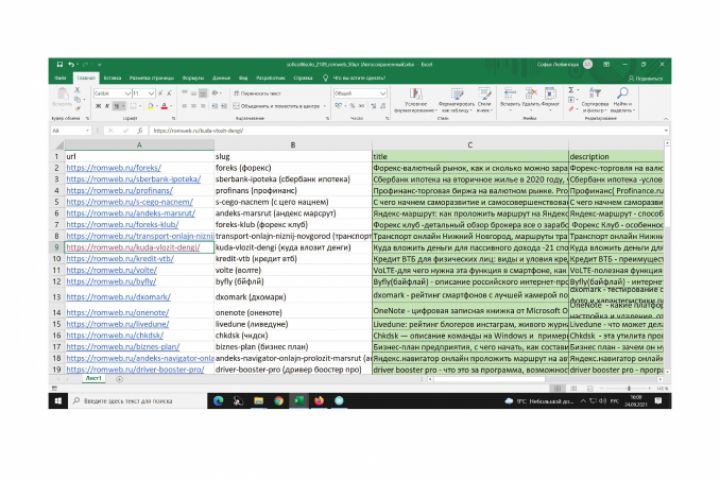This screenshot has width=720, height=480.
Task: Select the Лист1 sheet tab
Action: [x=93, y=378]
